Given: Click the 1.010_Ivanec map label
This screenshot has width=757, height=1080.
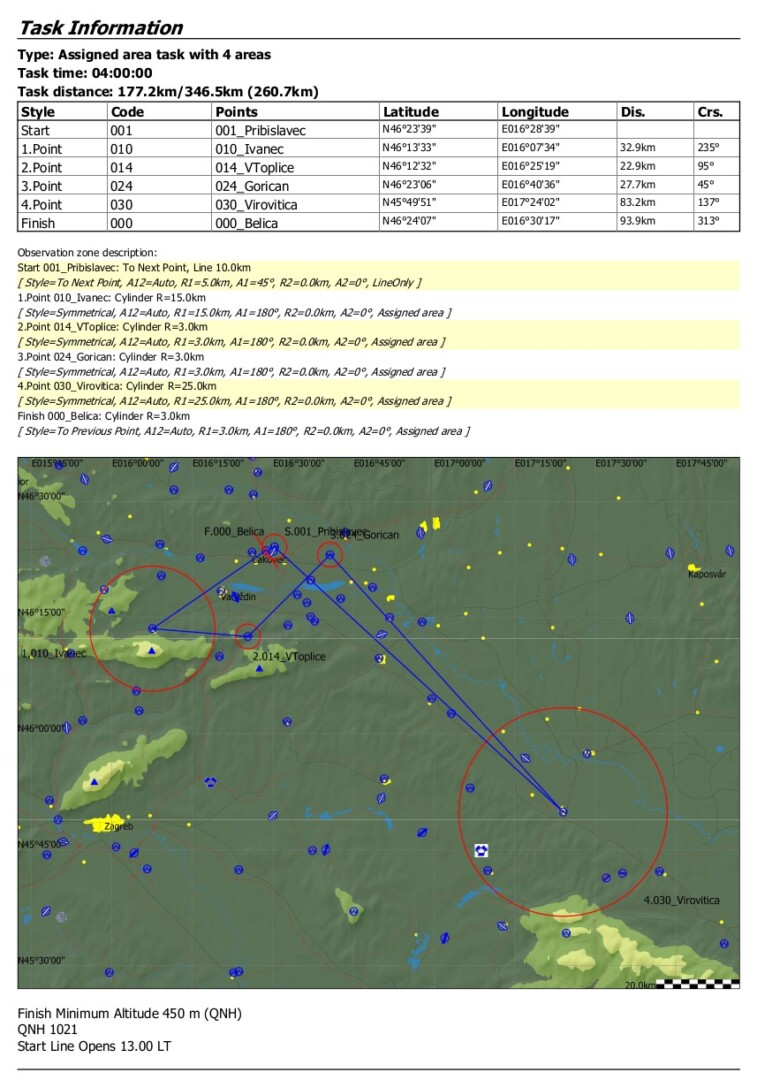Looking at the screenshot, I should click(x=54, y=653).
